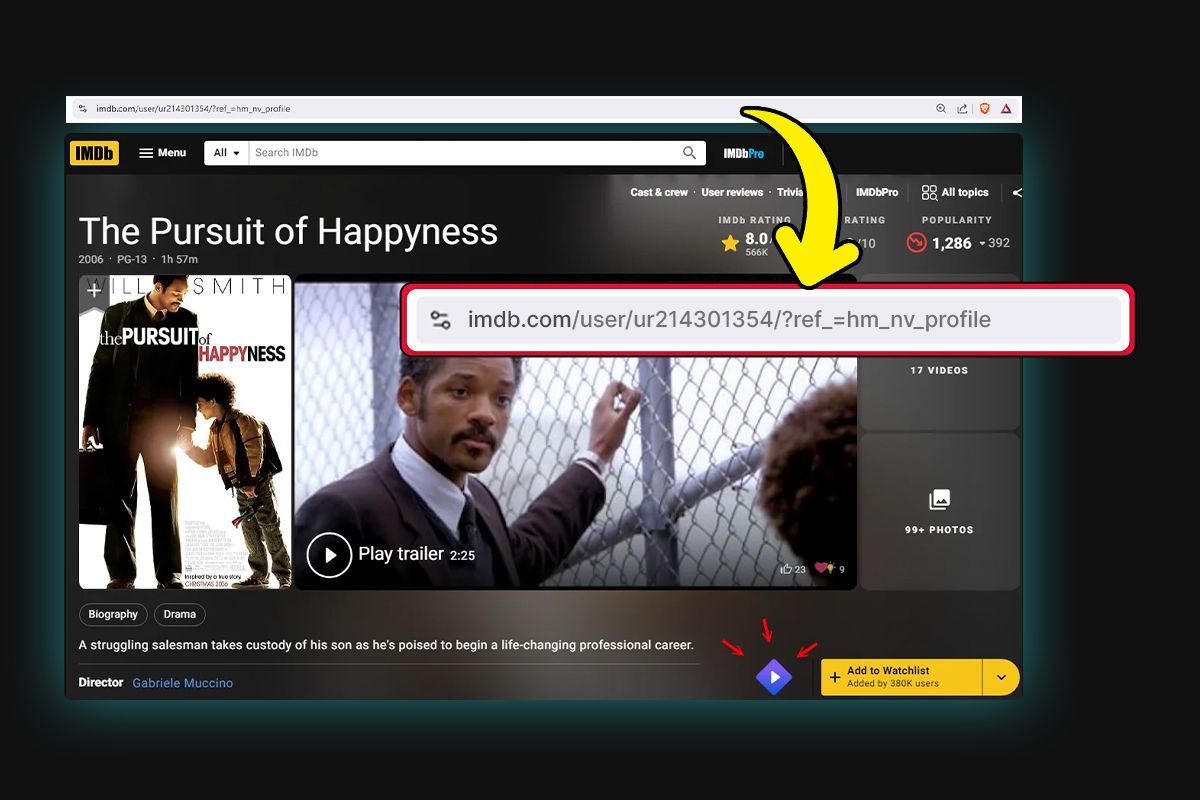Click the PG-13 rating text
This screenshot has height=800, width=1200.
132,259
